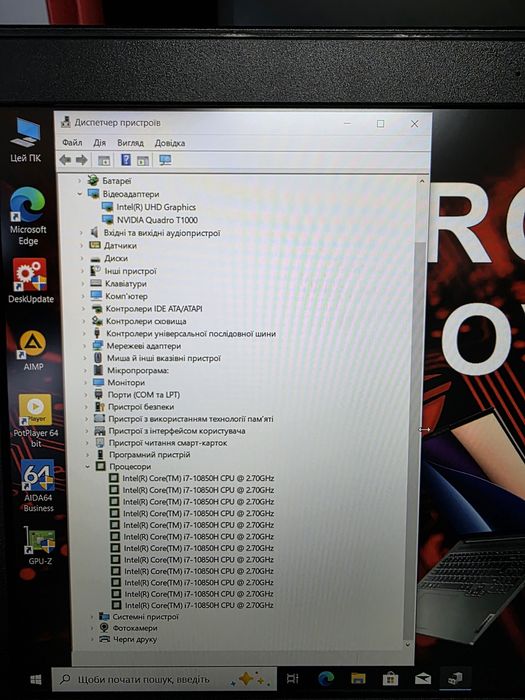This screenshot has height=700, width=525.
Task: Open Цей ПК desktop icon
Action: coord(25,141)
